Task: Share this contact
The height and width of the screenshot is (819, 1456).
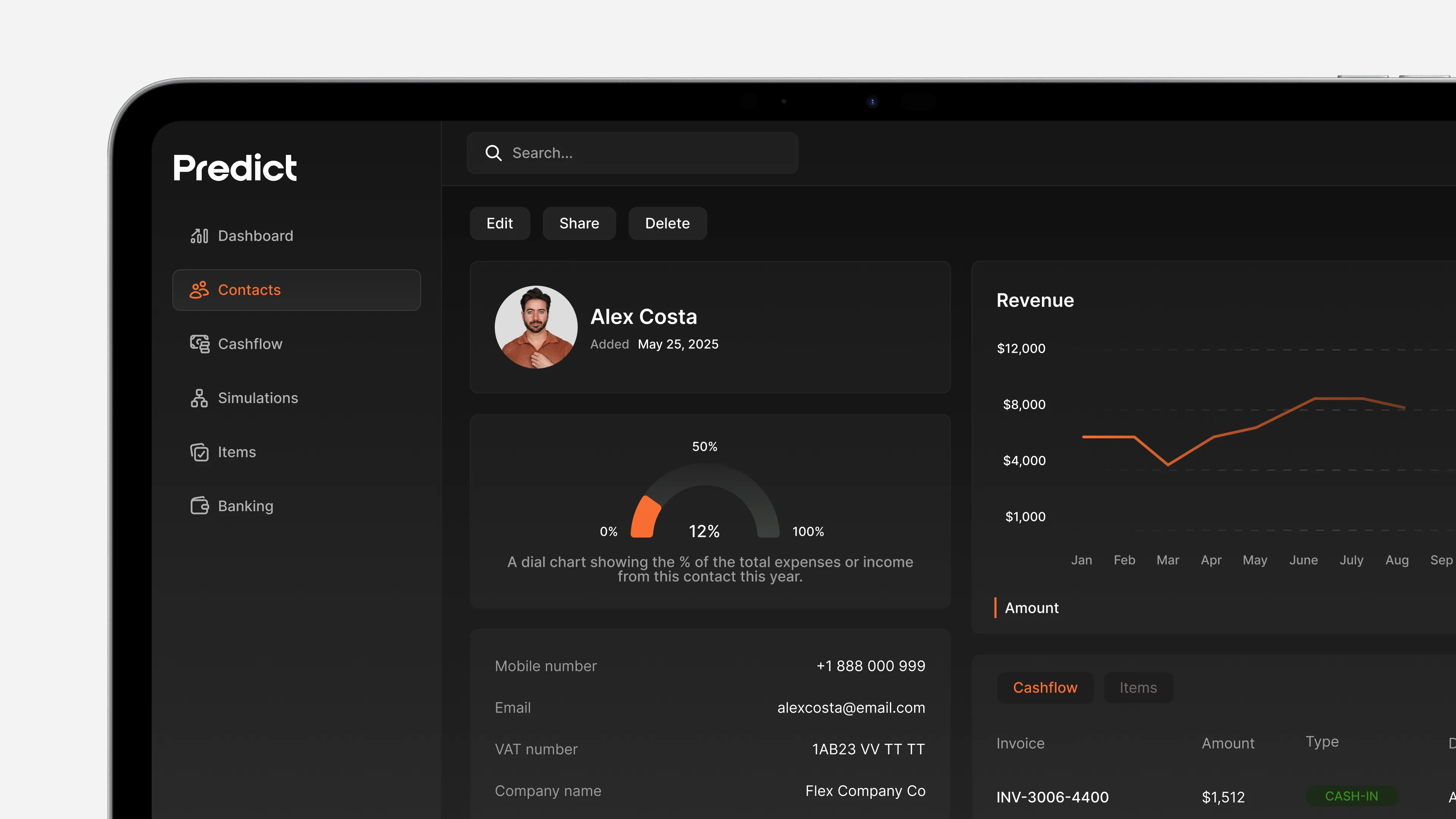Action: (x=579, y=223)
